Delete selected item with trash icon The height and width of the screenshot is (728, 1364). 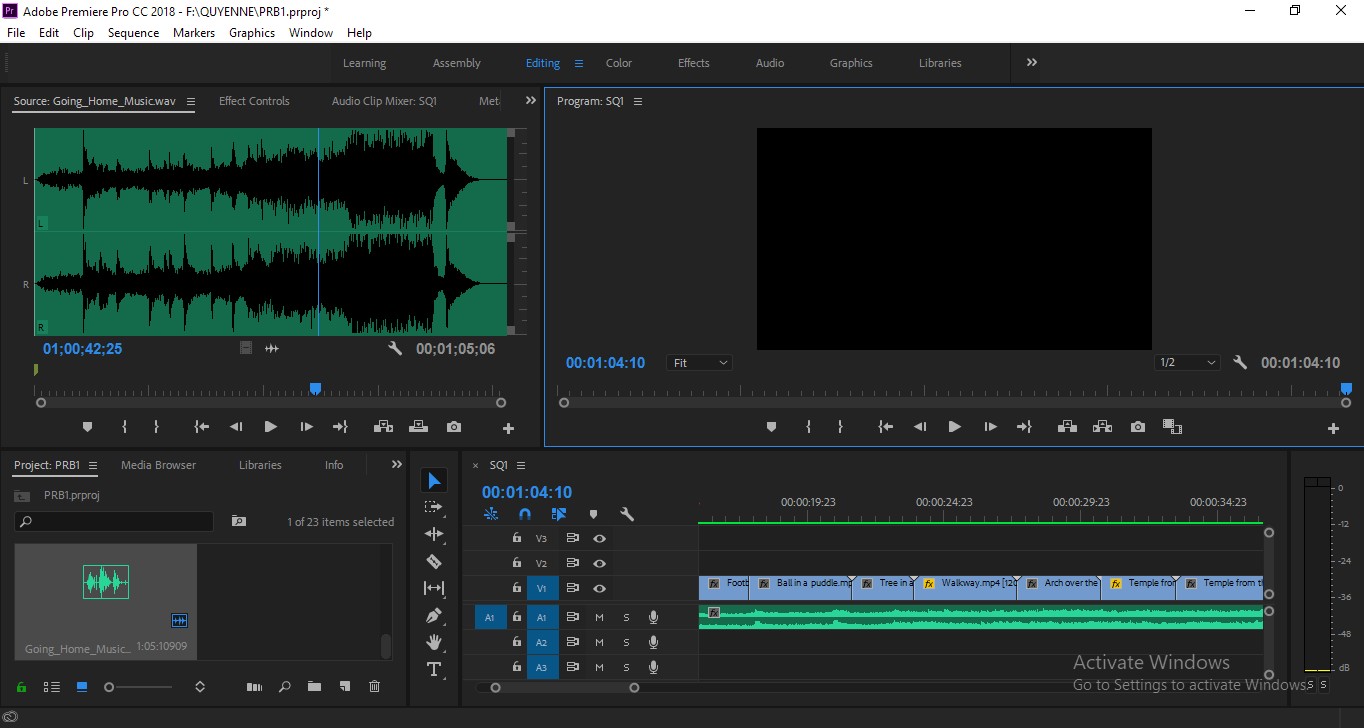coord(375,686)
